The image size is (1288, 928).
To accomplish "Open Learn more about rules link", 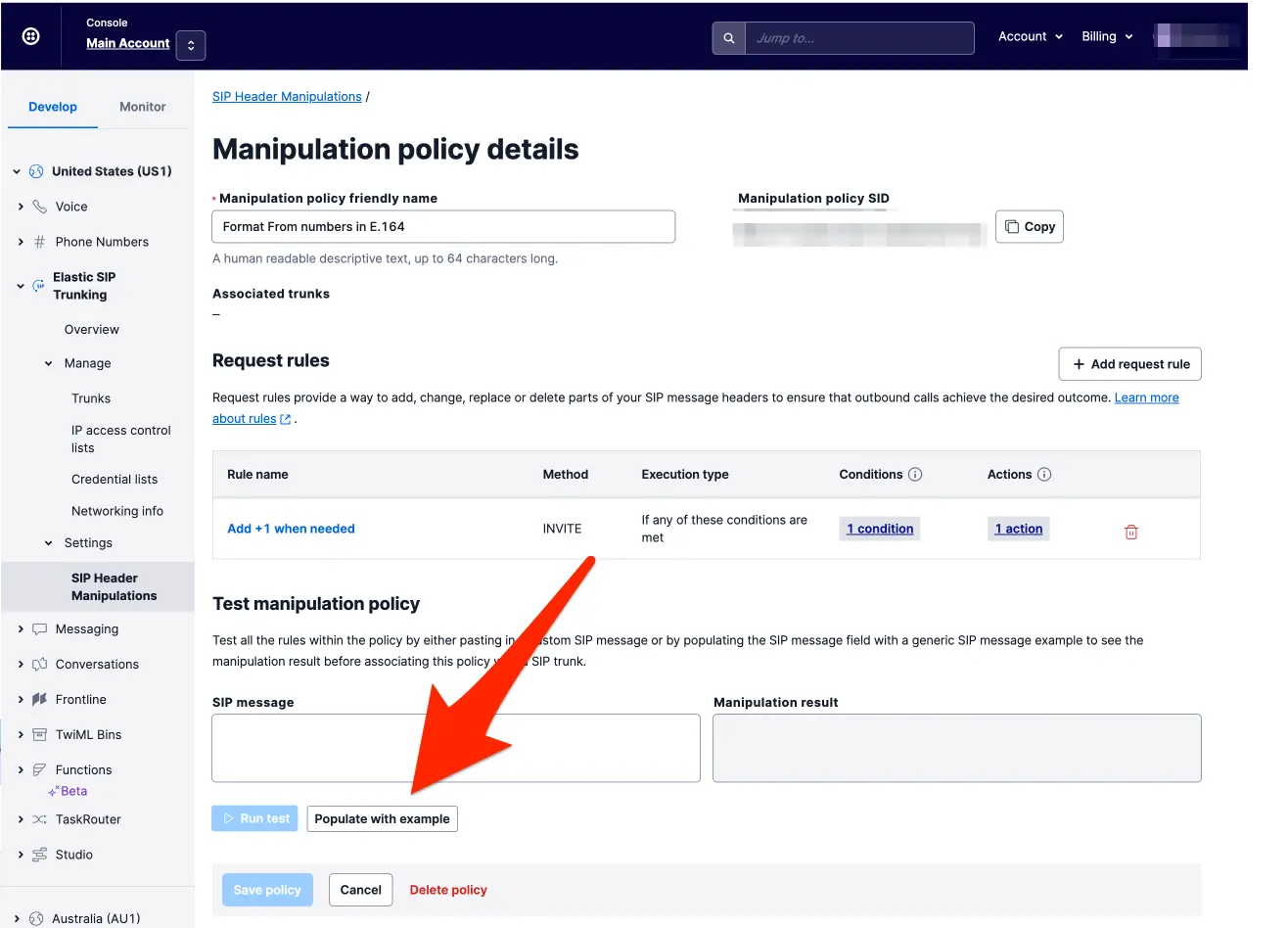I will click(x=1147, y=398).
